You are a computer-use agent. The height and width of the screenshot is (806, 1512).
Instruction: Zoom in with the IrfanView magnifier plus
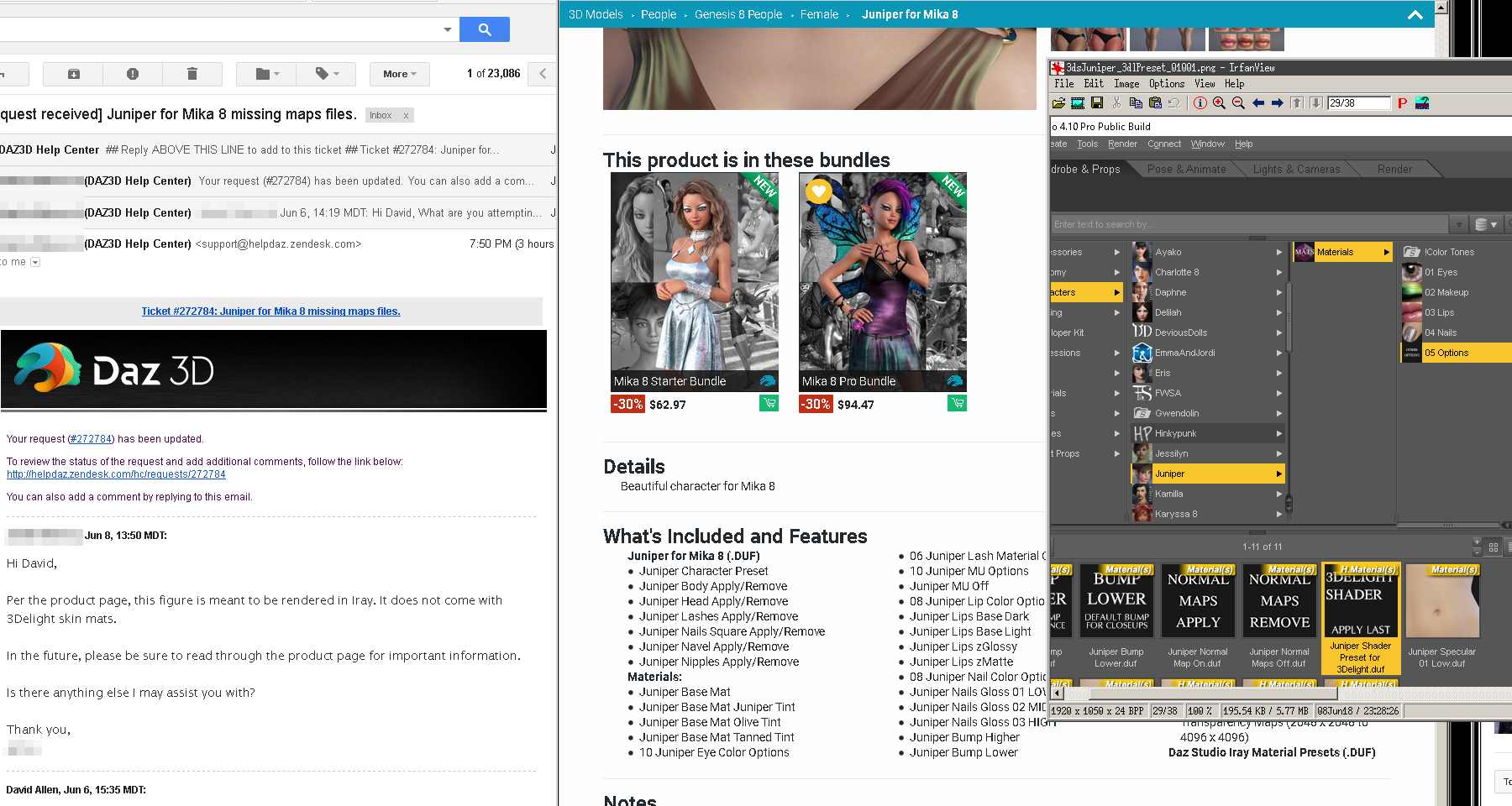point(1219,103)
